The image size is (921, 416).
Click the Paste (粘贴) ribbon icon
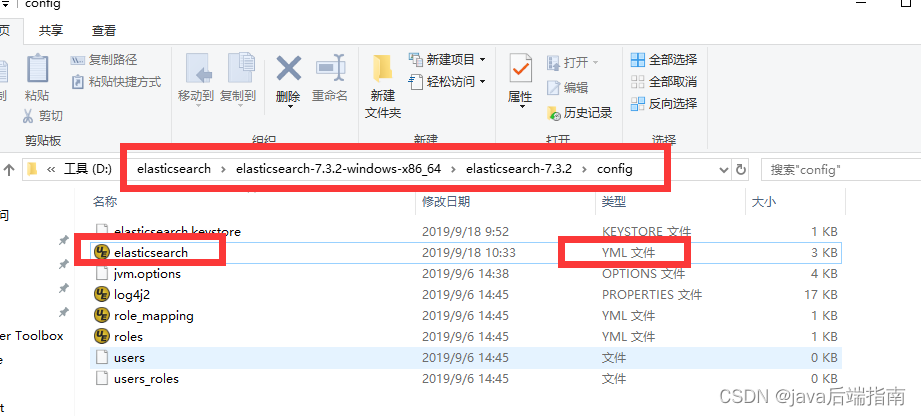(38, 68)
